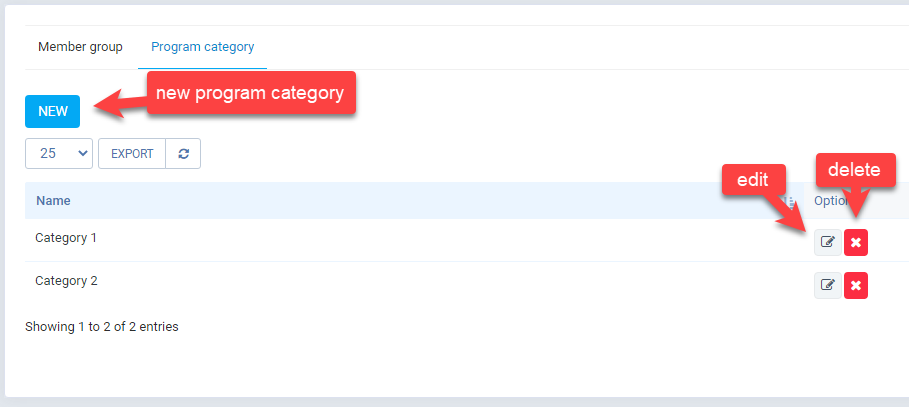Delete Category 1 using the red X

click(856, 242)
